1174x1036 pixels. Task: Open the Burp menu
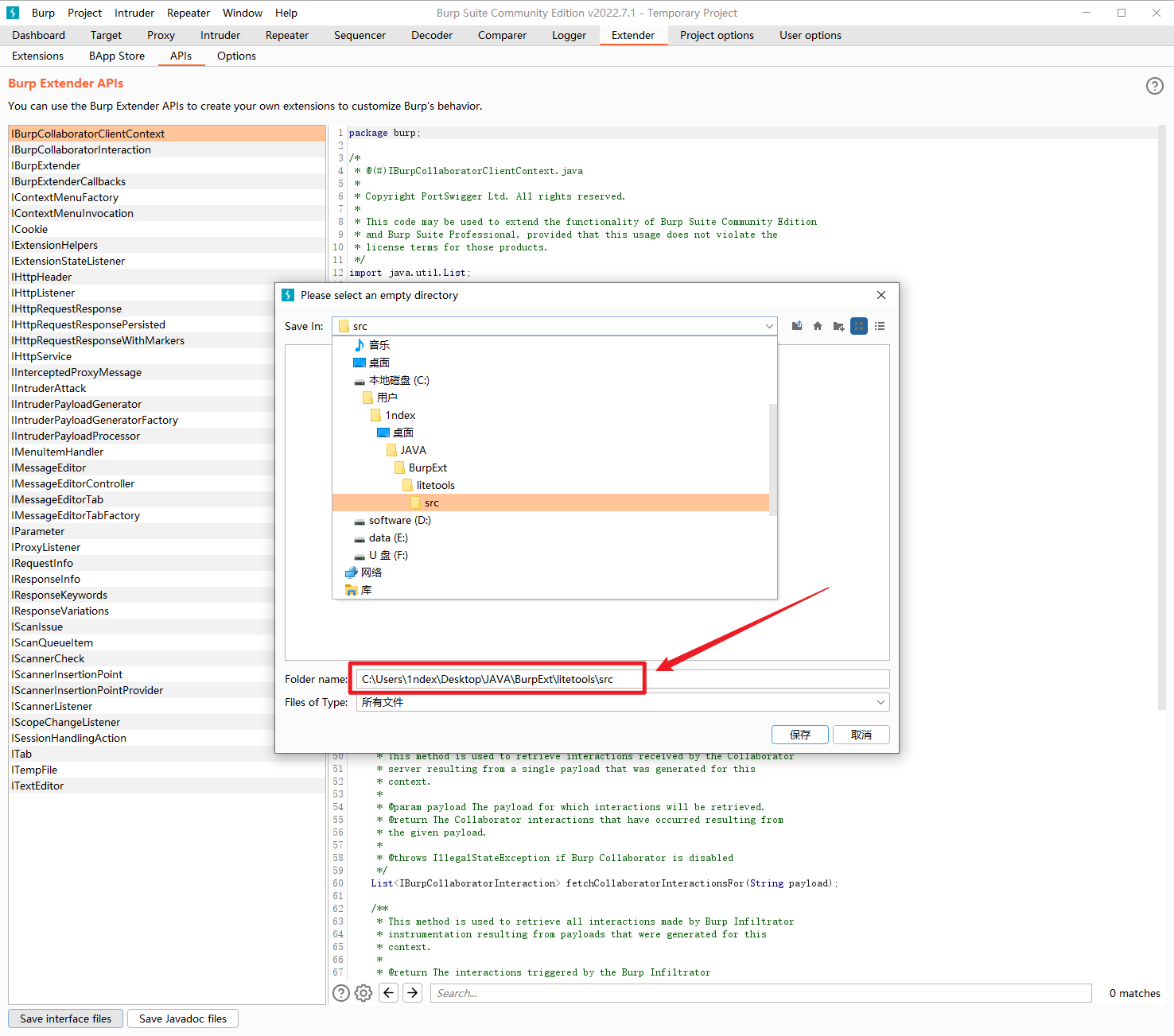pyautogui.click(x=43, y=13)
